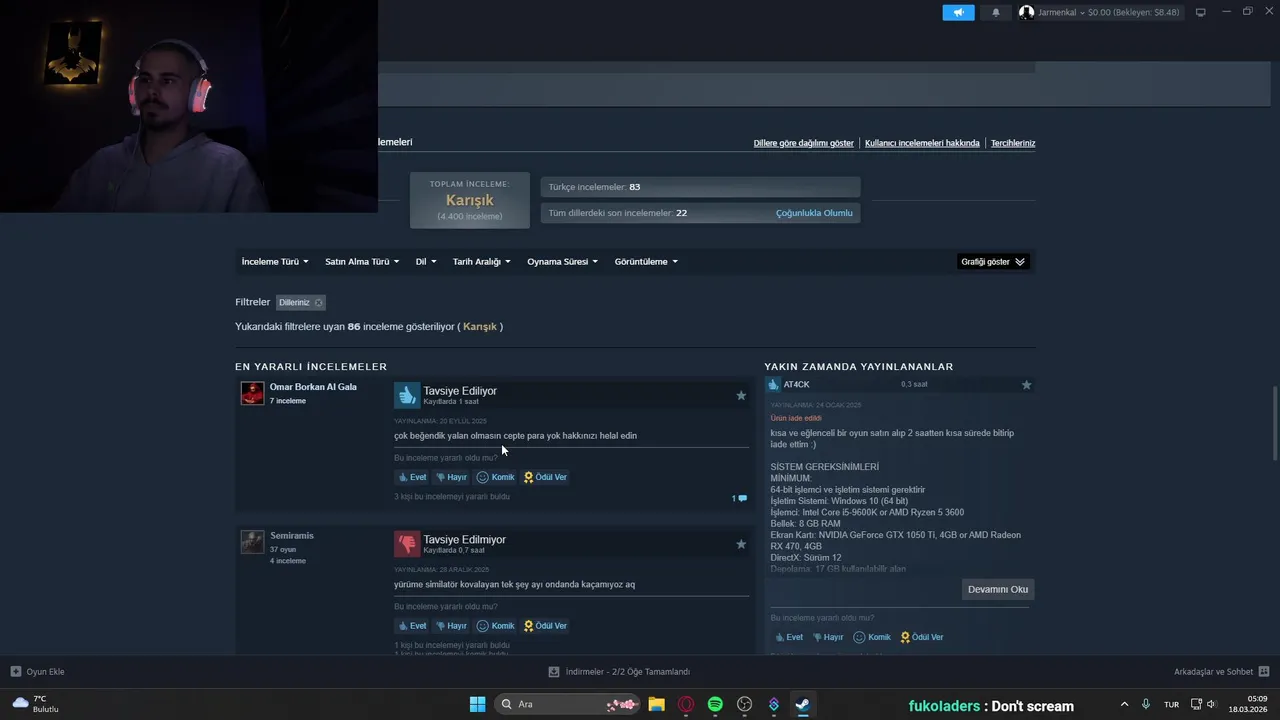The width and height of the screenshot is (1280, 720).
Task: Click the AT4CK review thumbs-up icon
Action: [773, 385]
